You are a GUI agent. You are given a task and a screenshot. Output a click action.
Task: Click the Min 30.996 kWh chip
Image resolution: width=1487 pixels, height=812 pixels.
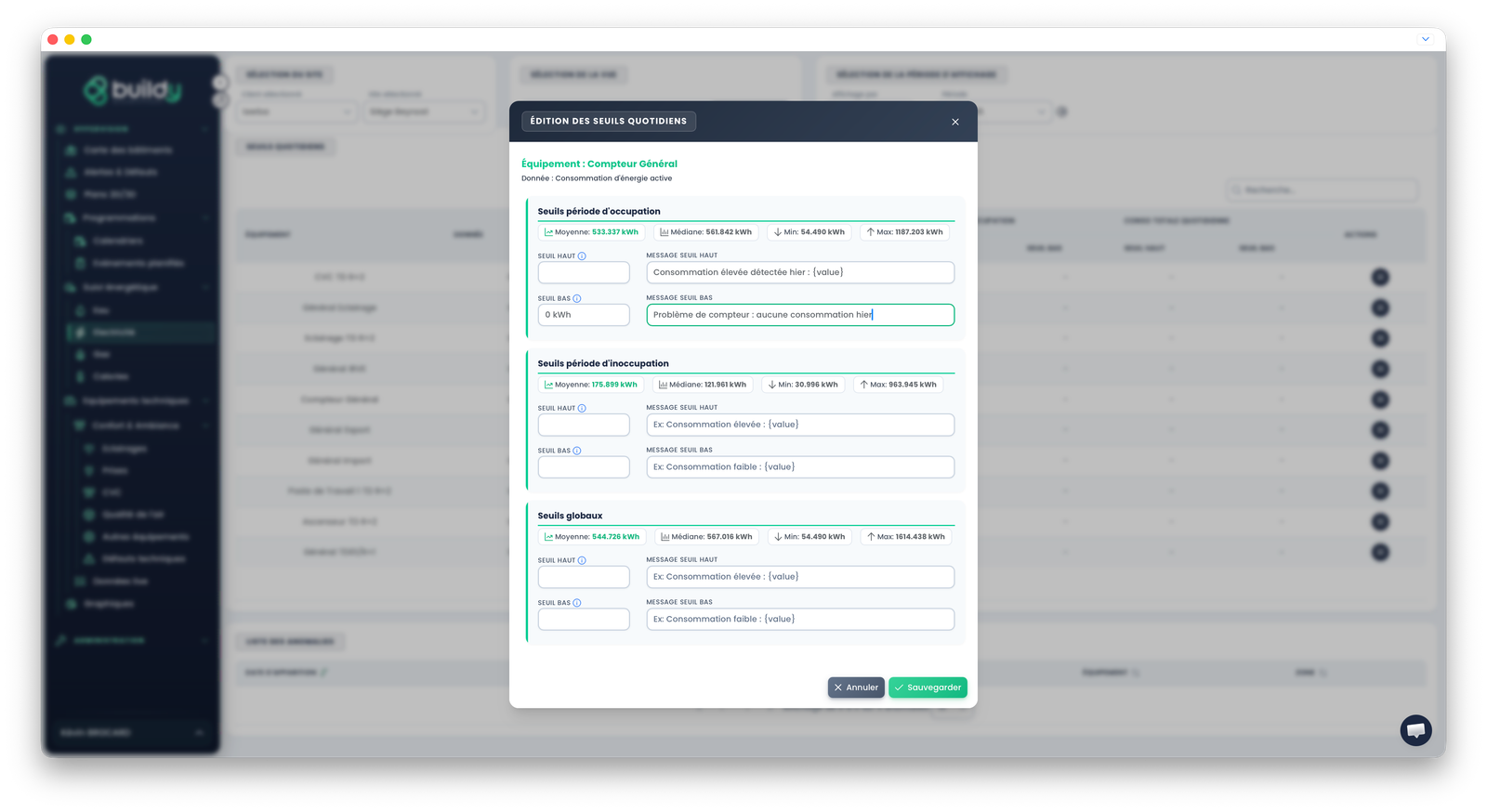click(803, 385)
